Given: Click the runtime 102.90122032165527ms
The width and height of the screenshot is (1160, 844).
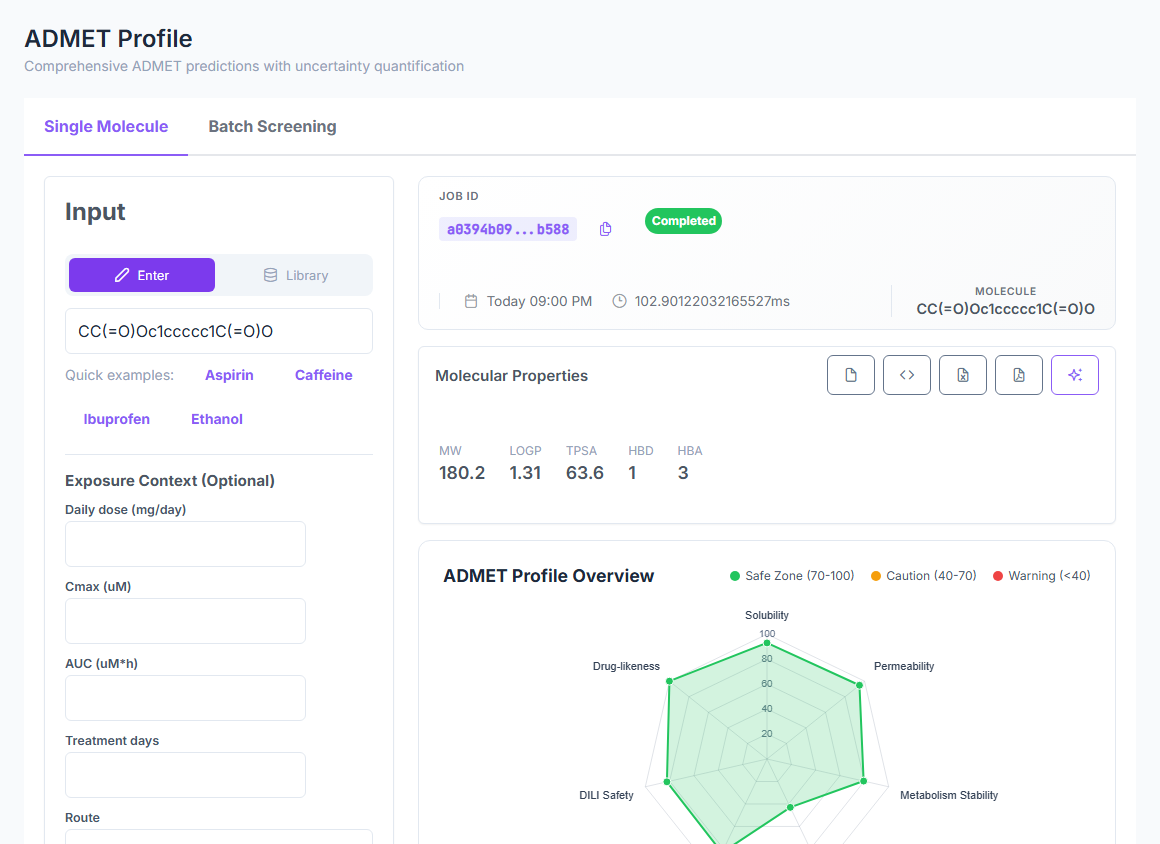Looking at the screenshot, I should pyautogui.click(x=712, y=301).
